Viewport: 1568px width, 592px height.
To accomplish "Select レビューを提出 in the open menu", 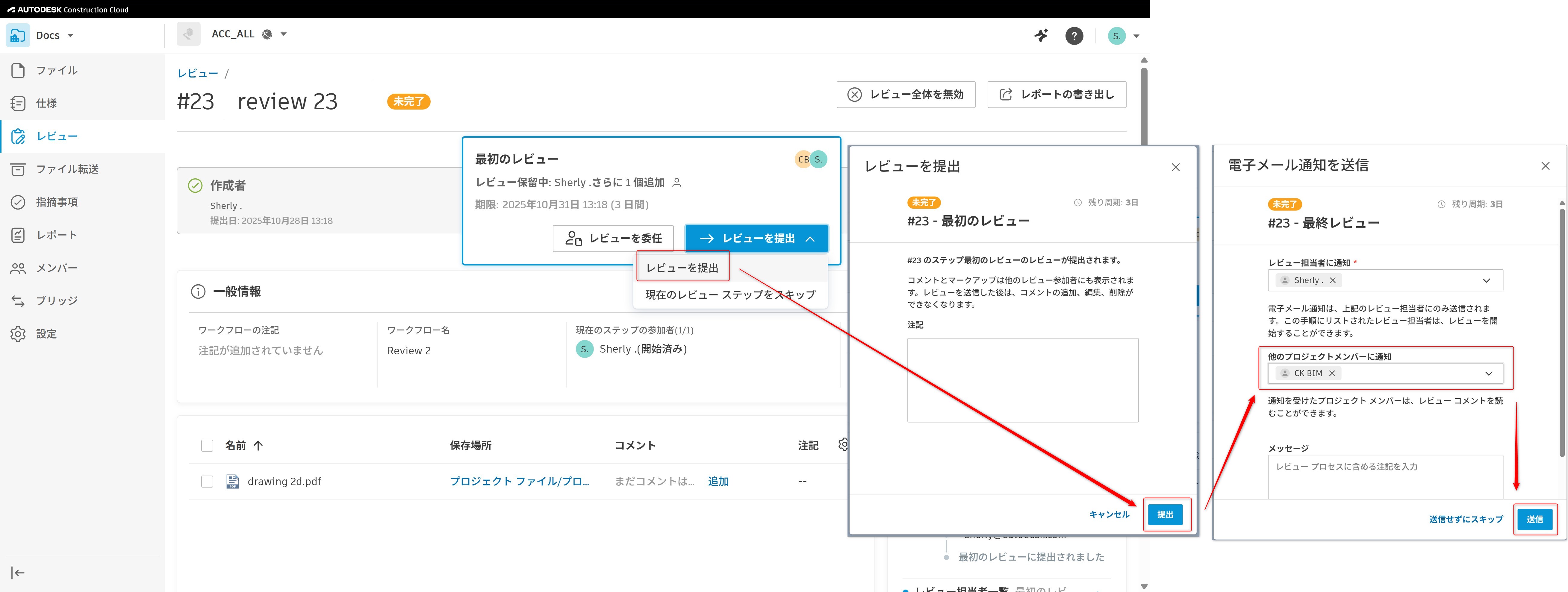I will click(x=682, y=266).
